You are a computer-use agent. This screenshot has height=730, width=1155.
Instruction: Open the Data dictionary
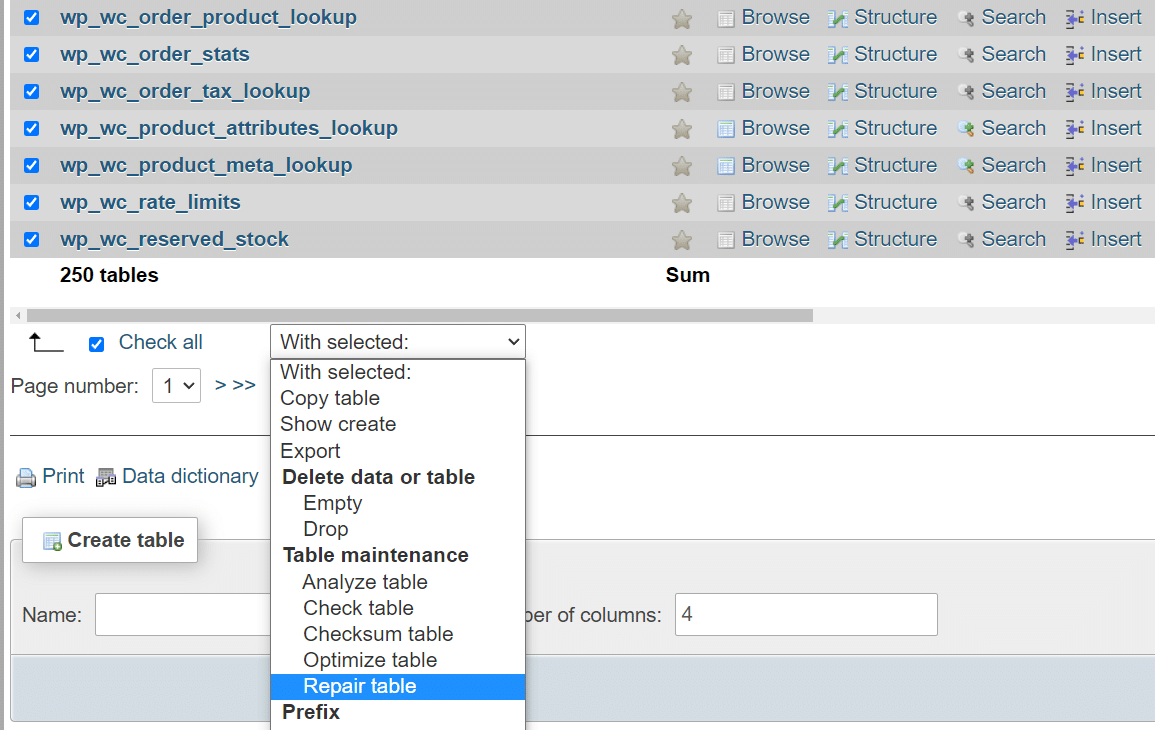click(189, 476)
